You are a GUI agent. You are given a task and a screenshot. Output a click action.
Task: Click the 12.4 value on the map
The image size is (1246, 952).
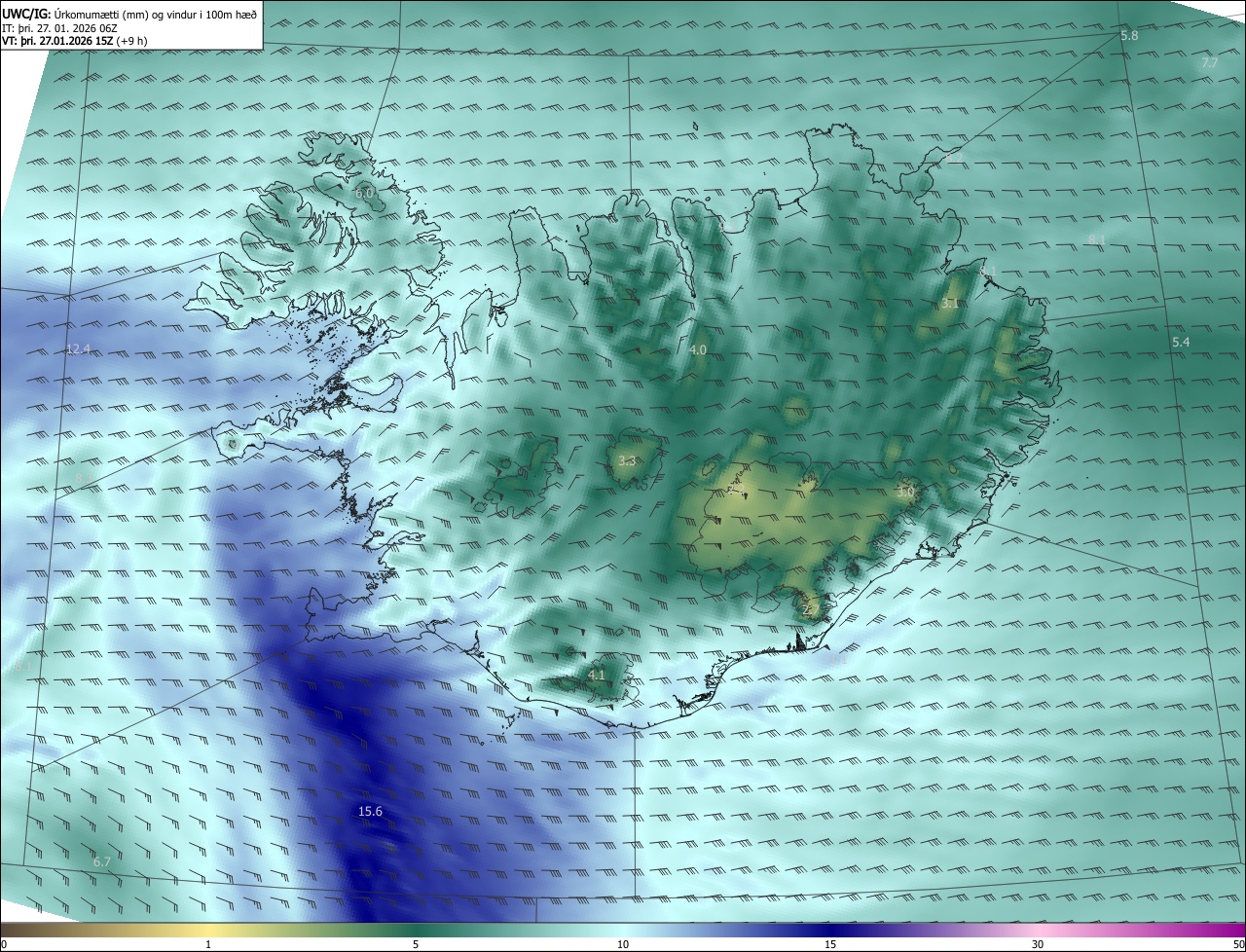click(x=78, y=348)
